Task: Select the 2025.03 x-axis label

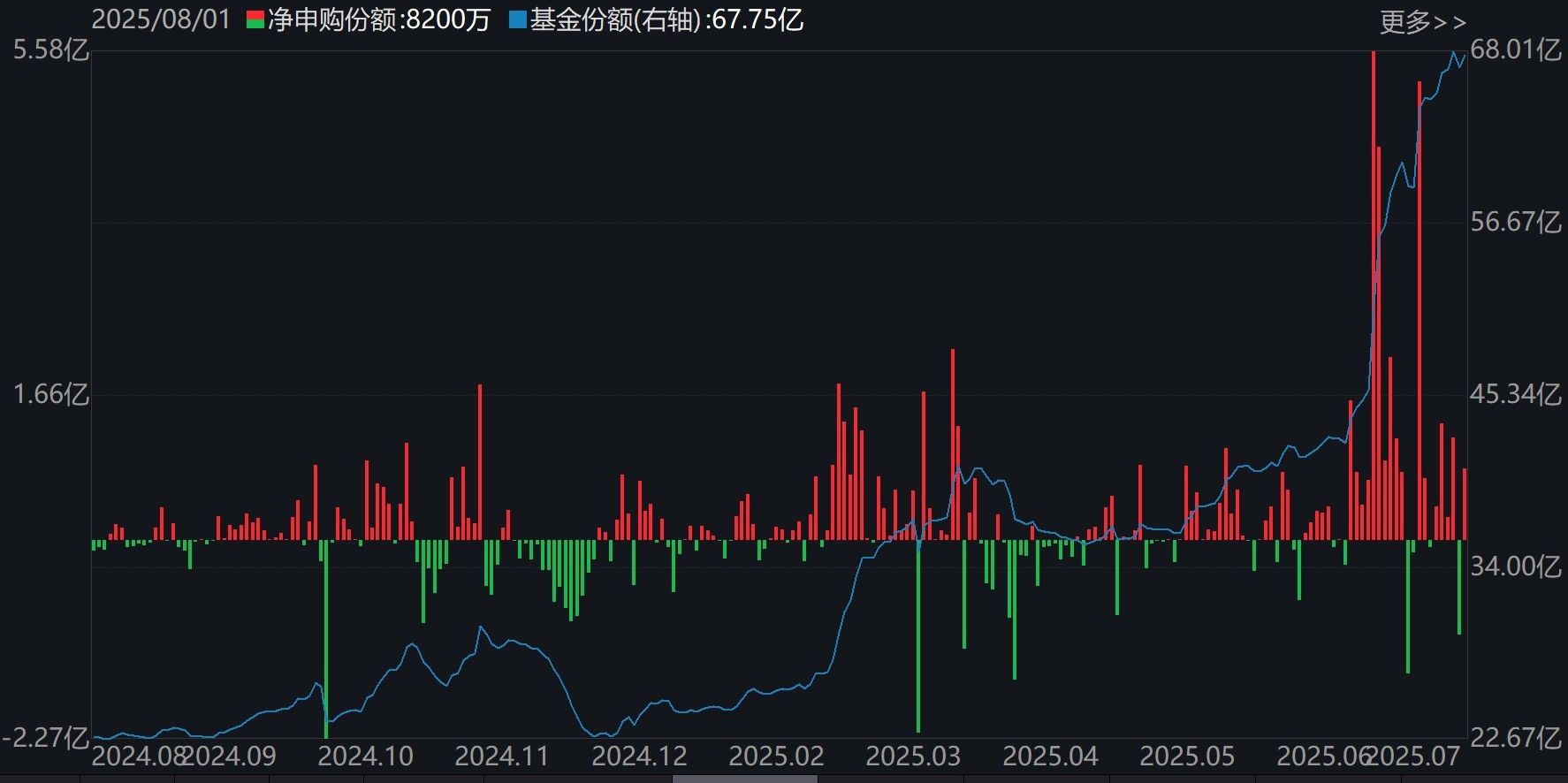Action: [913, 756]
